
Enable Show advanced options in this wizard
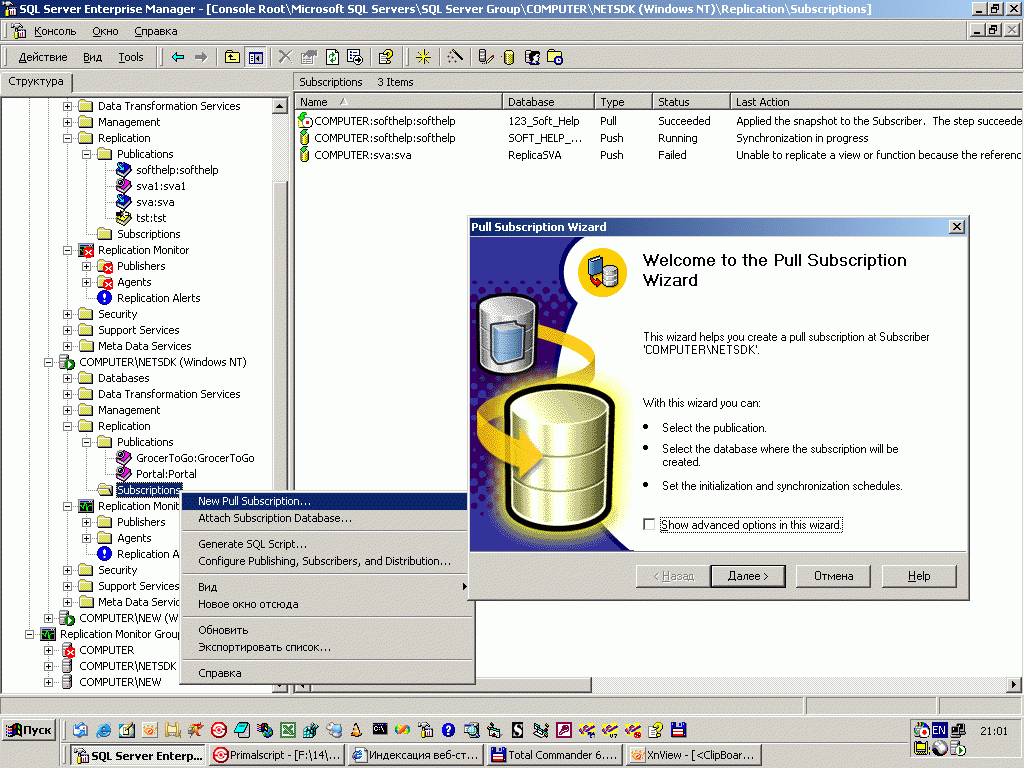[649, 524]
